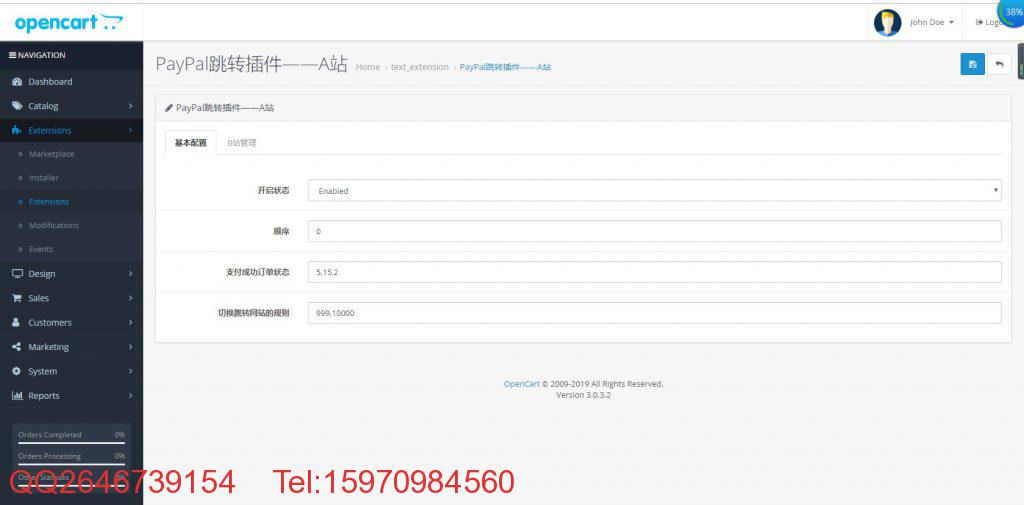
Task: Collapse the Extensions menu chevron
Action: tap(131, 130)
